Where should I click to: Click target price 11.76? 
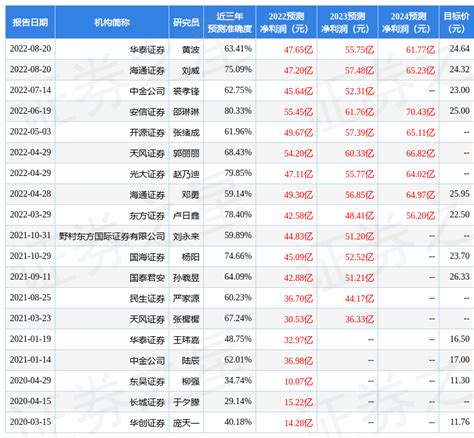point(459,422)
